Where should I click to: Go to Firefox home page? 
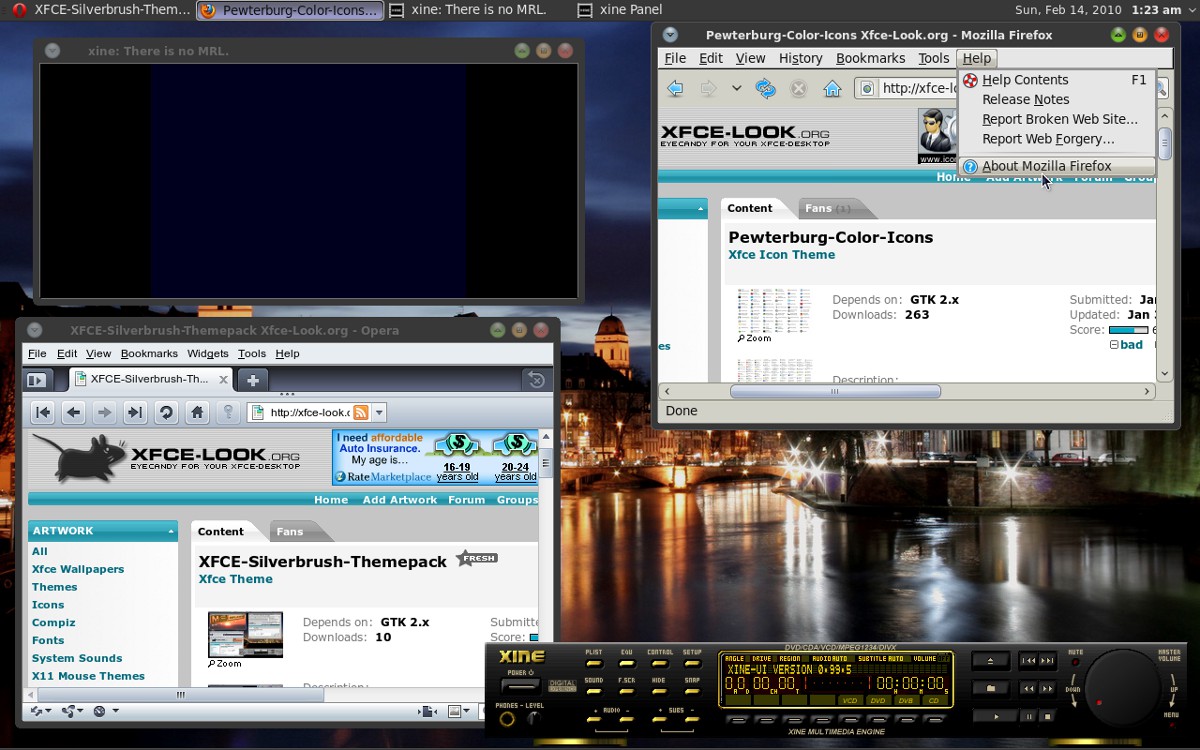(x=832, y=88)
